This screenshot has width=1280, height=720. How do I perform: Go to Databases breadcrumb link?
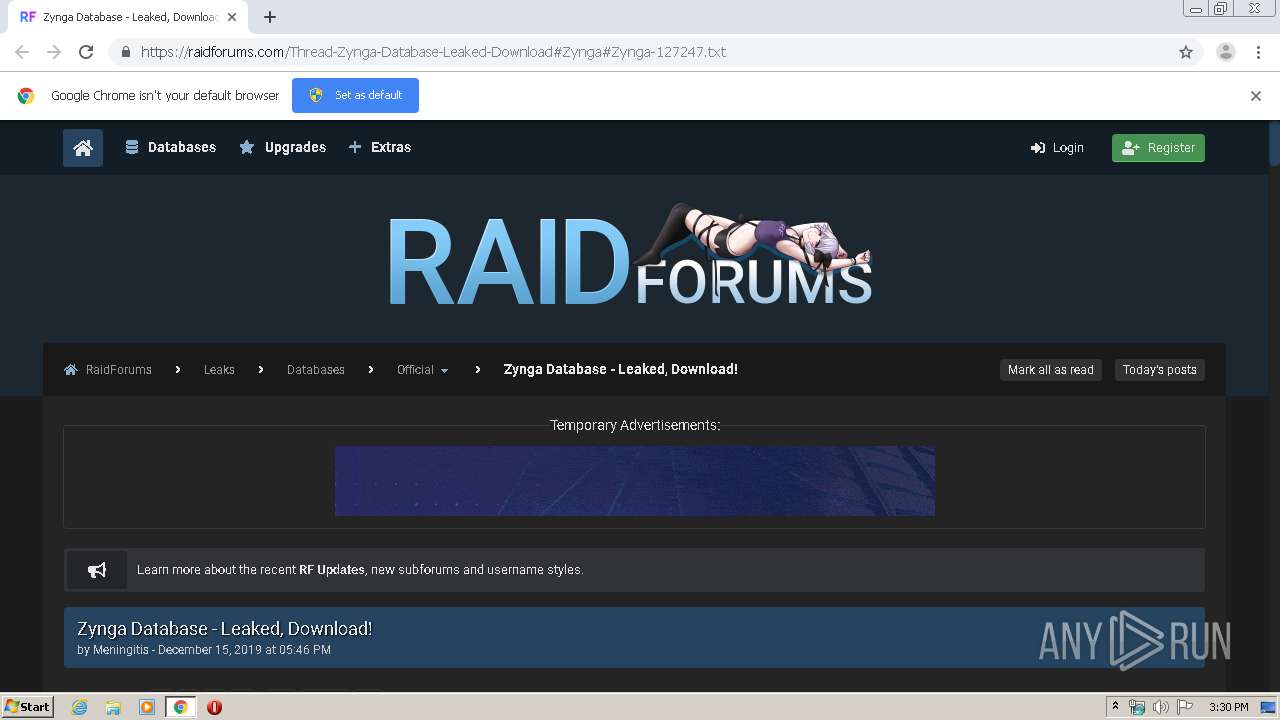click(315, 370)
